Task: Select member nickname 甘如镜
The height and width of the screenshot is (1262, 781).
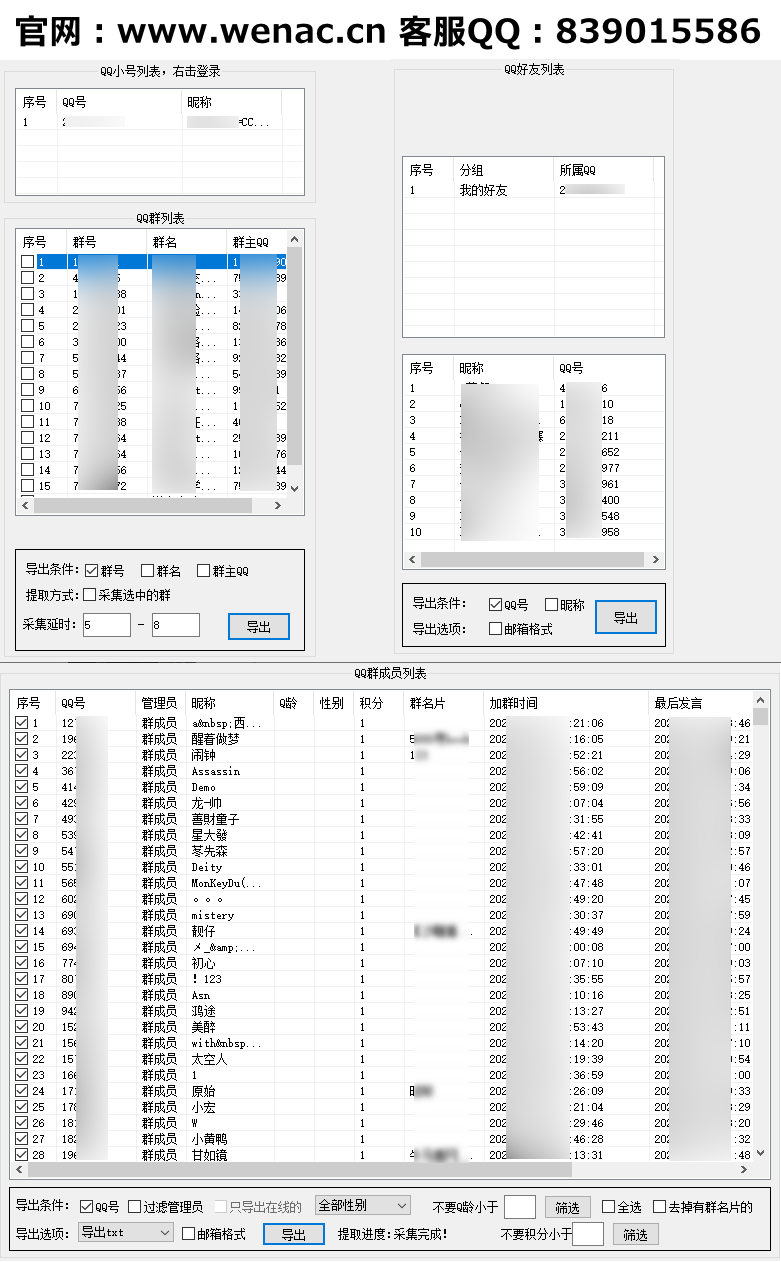Action: (210, 1155)
